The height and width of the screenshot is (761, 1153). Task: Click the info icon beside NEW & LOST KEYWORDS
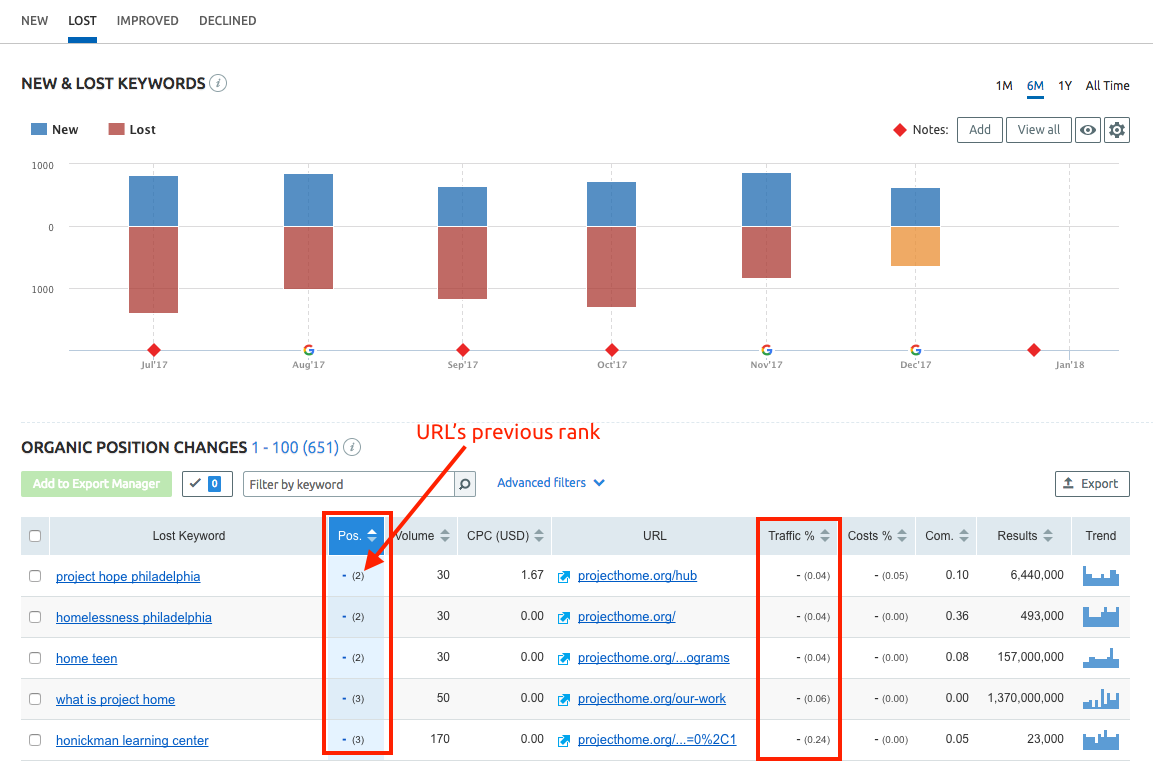tap(218, 84)
